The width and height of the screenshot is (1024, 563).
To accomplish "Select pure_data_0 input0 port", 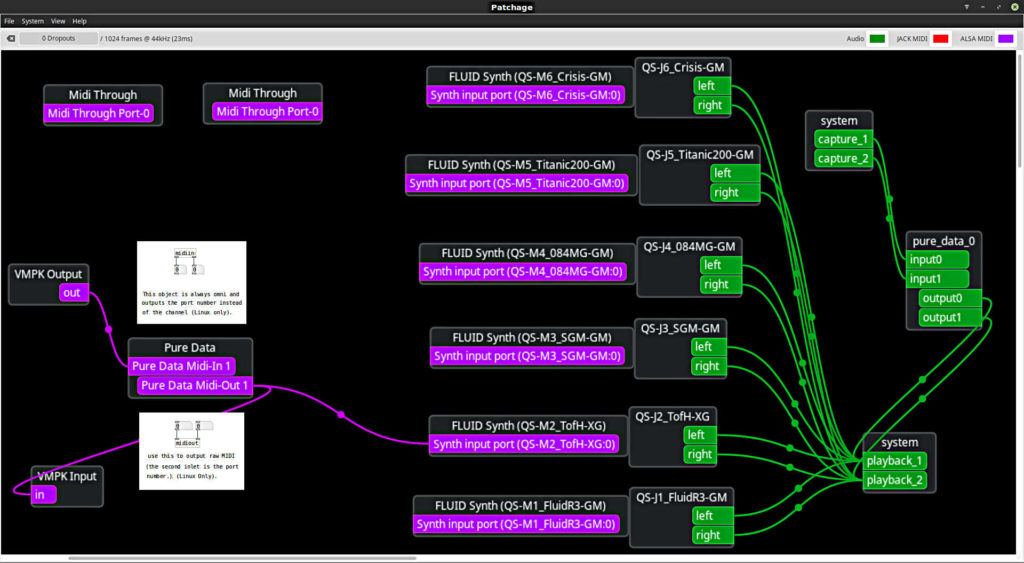I will tap(938, 259).
